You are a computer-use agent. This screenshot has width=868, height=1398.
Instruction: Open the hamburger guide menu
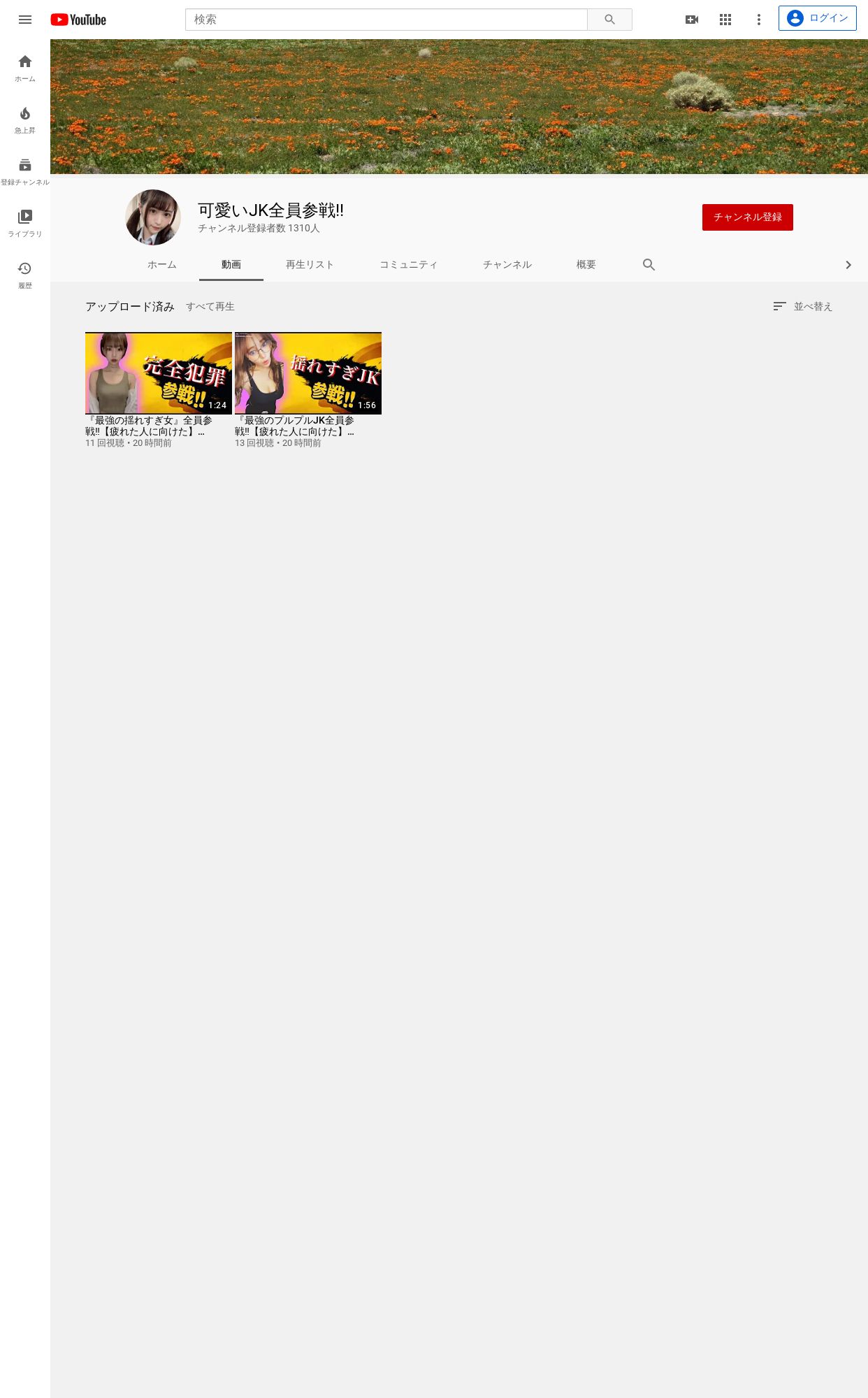tap(25, 20)
